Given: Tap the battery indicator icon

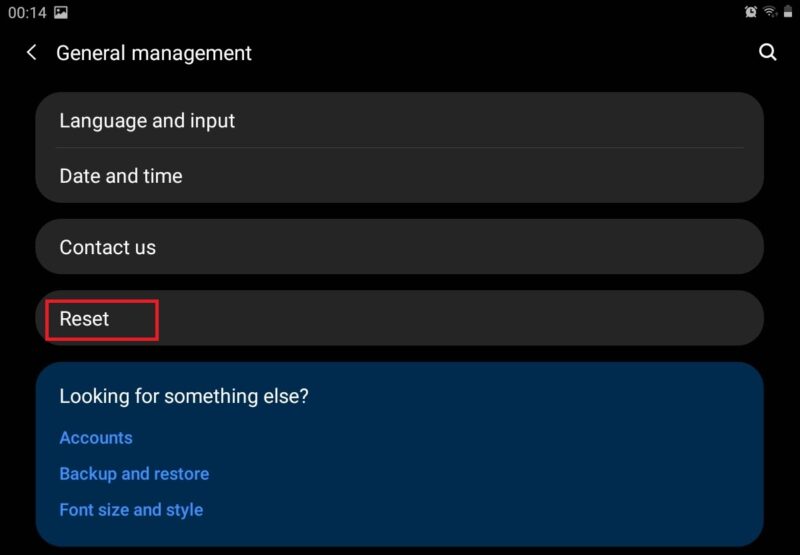Looking at the screenshot, I should click(x=788, y=12).
